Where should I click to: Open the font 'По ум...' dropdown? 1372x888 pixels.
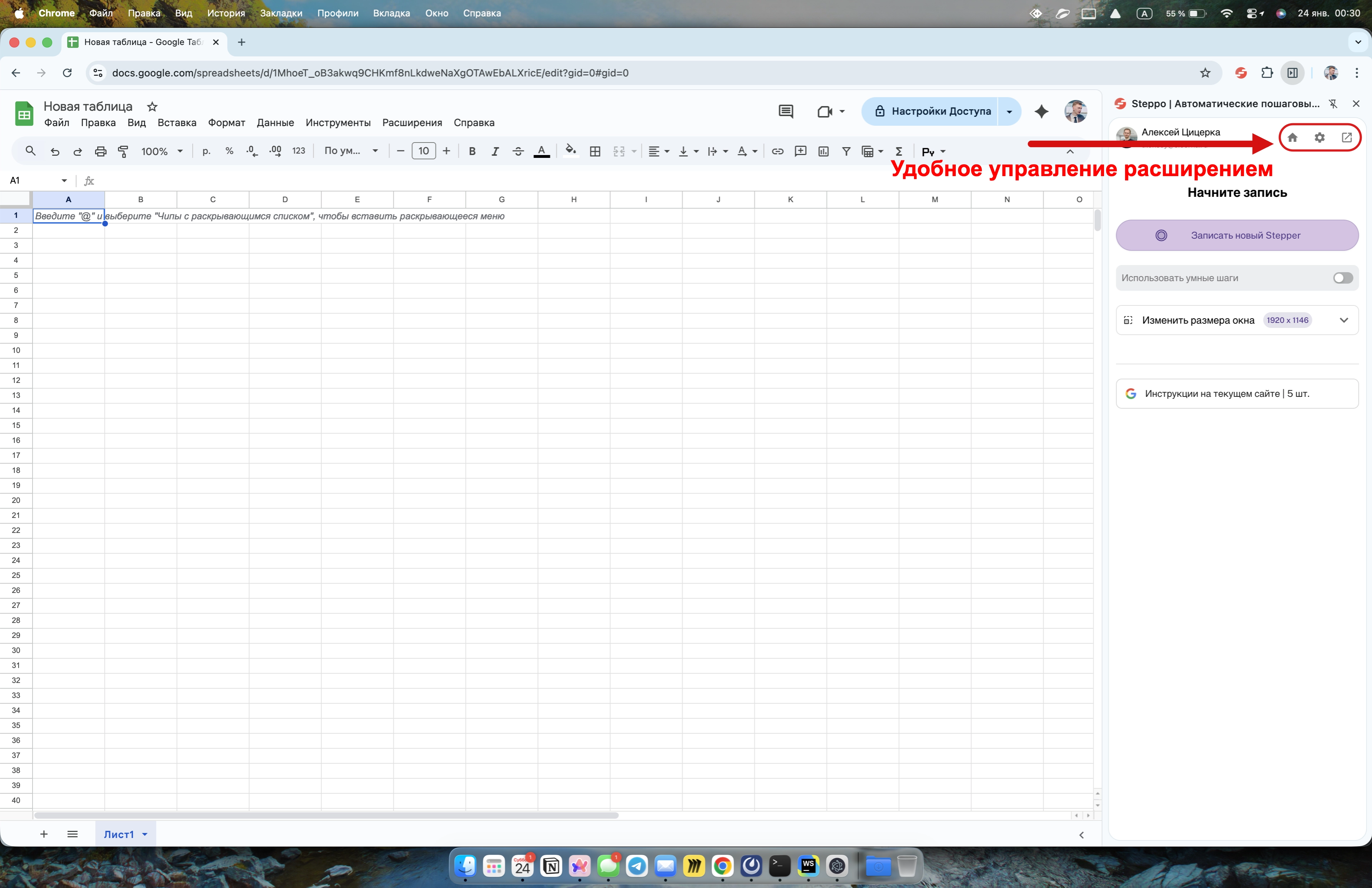351,151
